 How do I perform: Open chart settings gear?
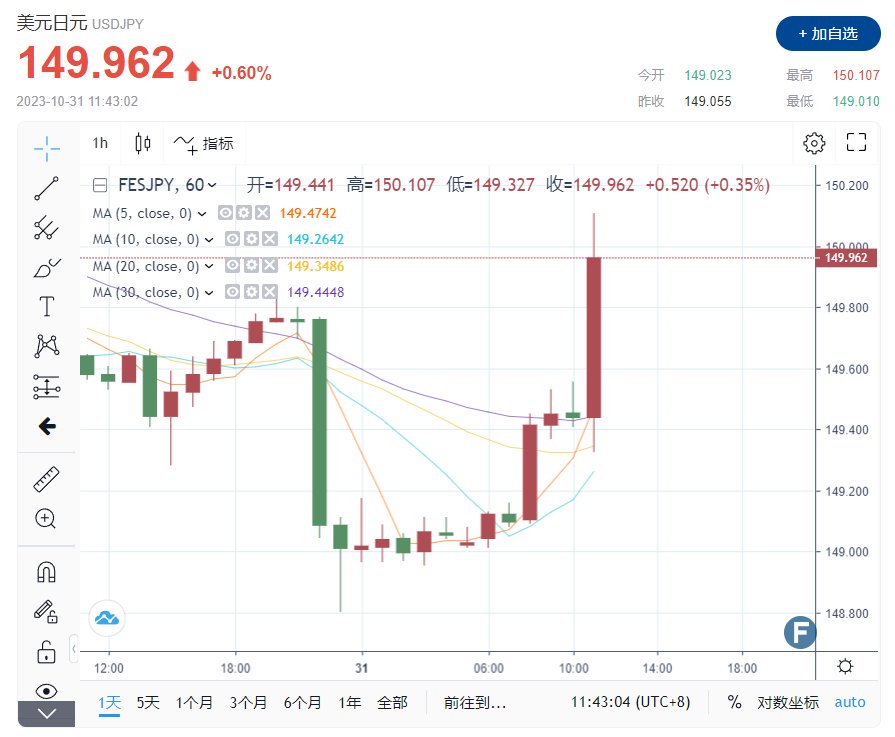814,143
